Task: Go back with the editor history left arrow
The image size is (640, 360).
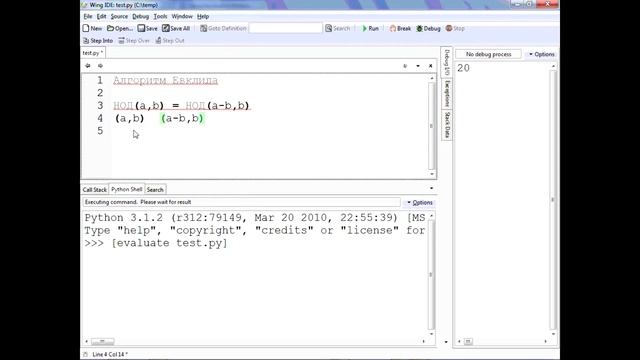Action: (x=87, y=66)
